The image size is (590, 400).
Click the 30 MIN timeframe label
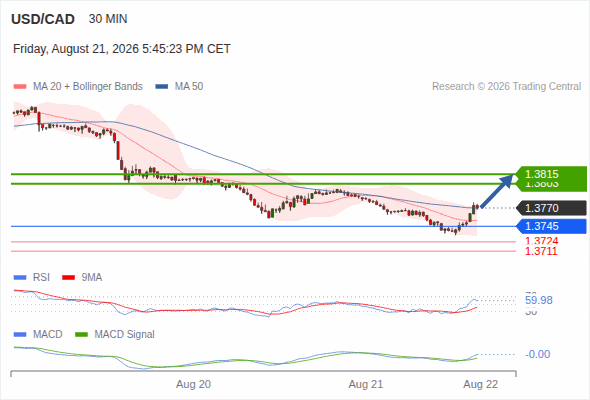[108, 19]
